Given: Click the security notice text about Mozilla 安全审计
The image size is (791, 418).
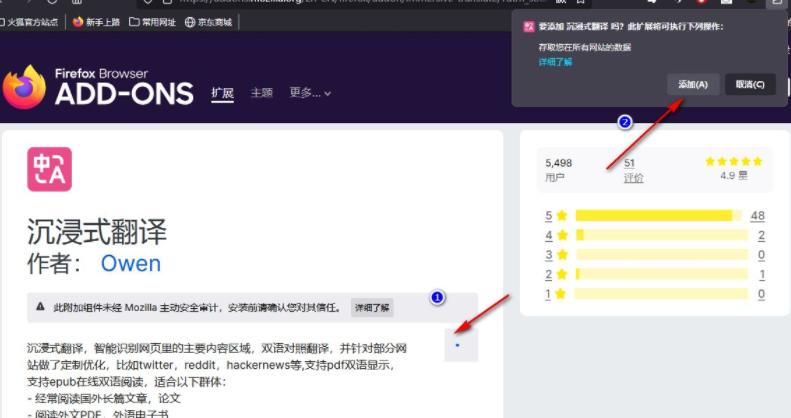Looking at the screenshot, I should 197,308.
